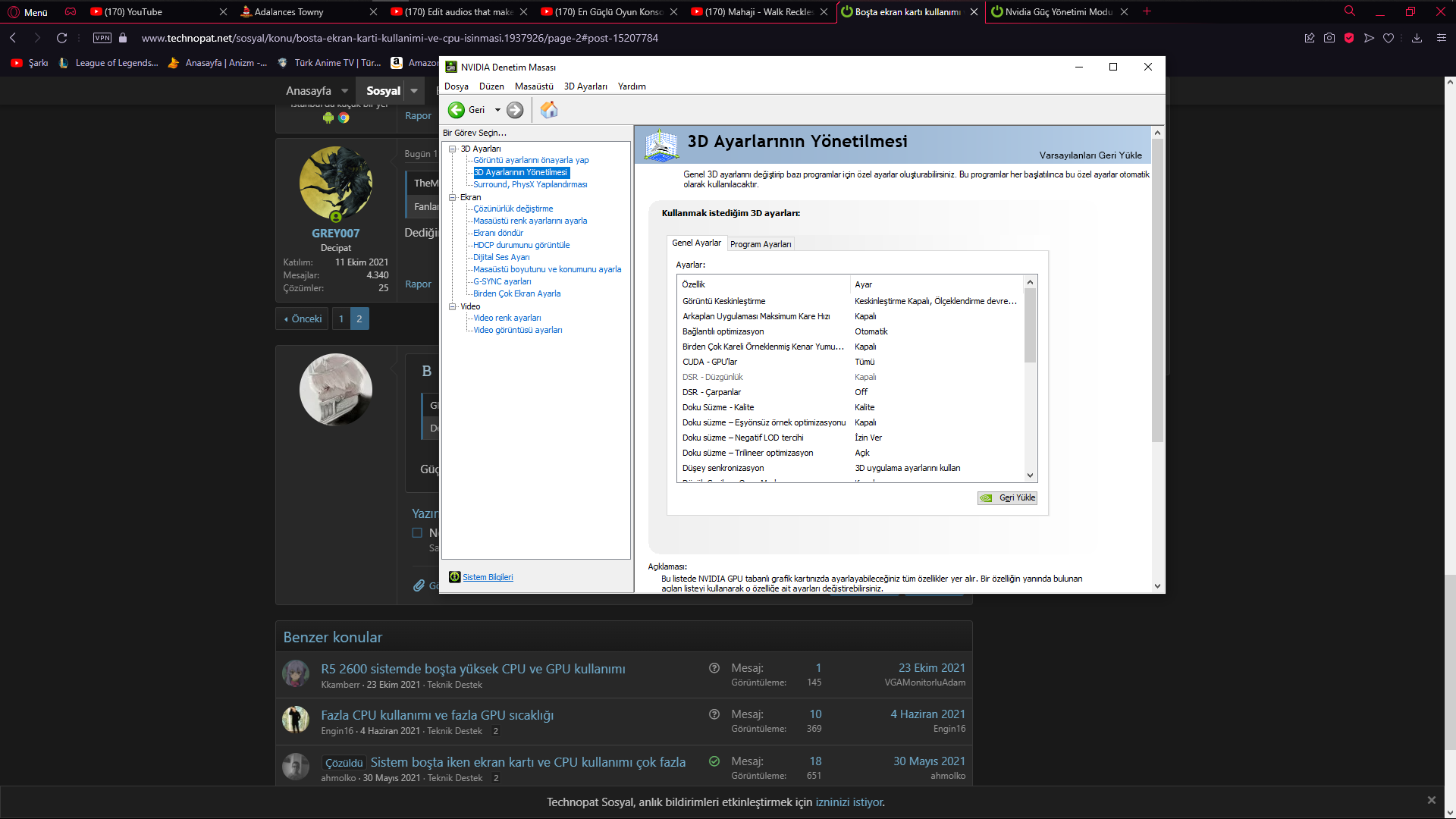Open dropdown arrow next to Geri button

[497, 110]
